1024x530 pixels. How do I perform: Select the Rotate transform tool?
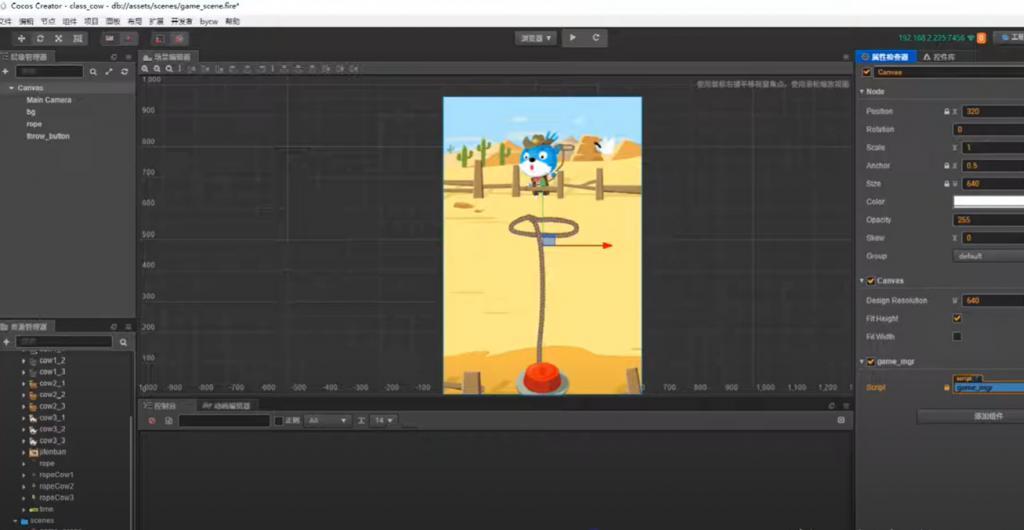40,39
